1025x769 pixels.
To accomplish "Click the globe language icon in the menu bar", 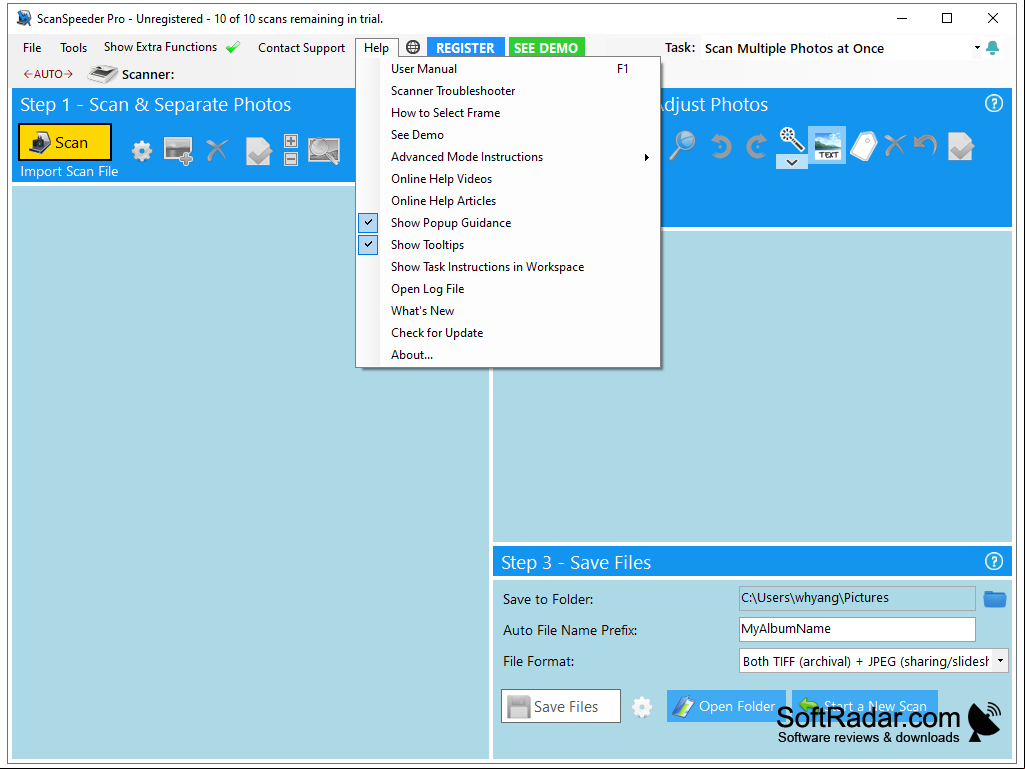I will (412, 47).
